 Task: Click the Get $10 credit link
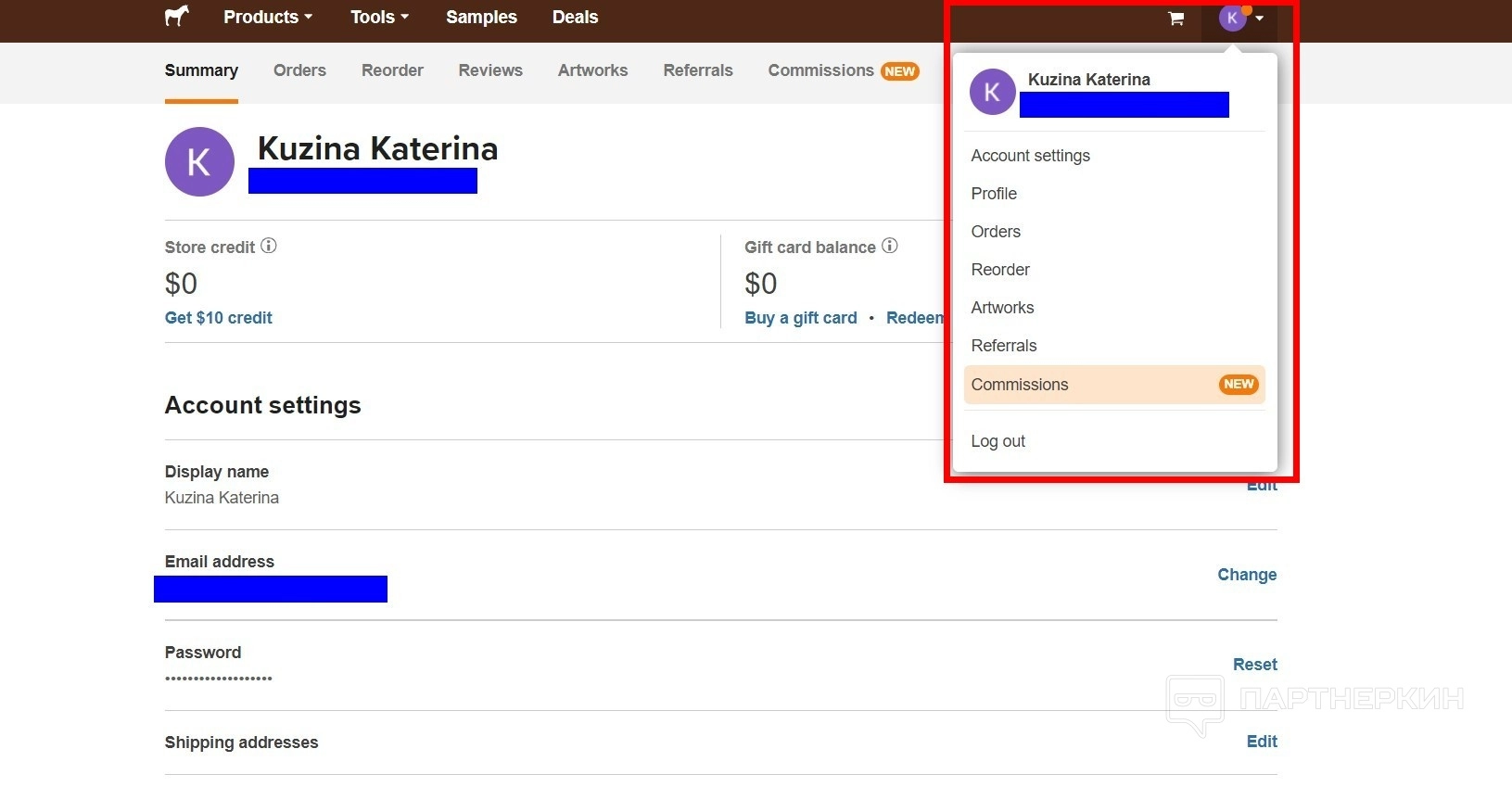pos(219,318)
